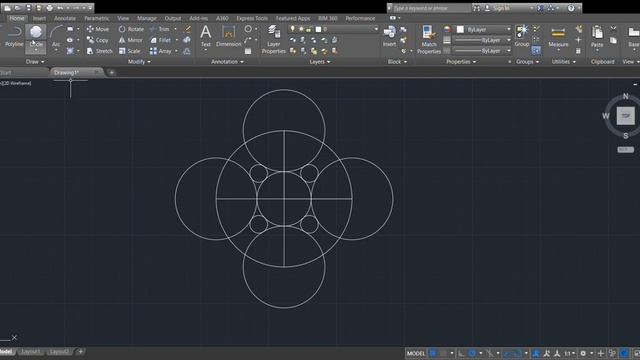Switch to Layout1 tab

31,351
